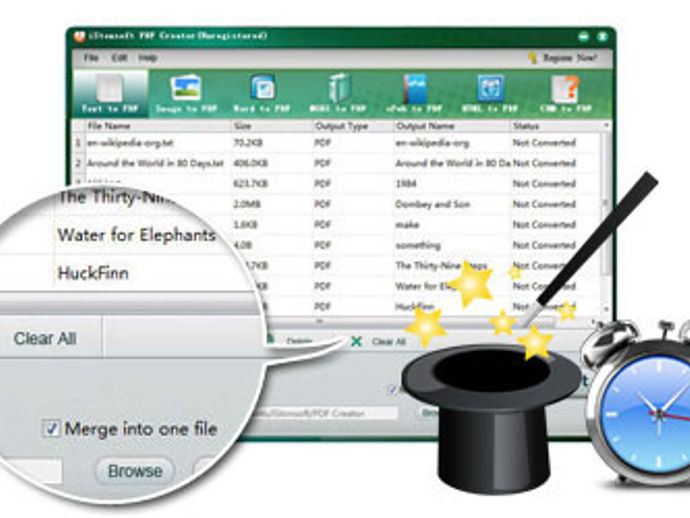The width and height of the screenshot is (690, 518).
Task: Click Water for Elephants in the magnified circle
Action: (136, 235)
